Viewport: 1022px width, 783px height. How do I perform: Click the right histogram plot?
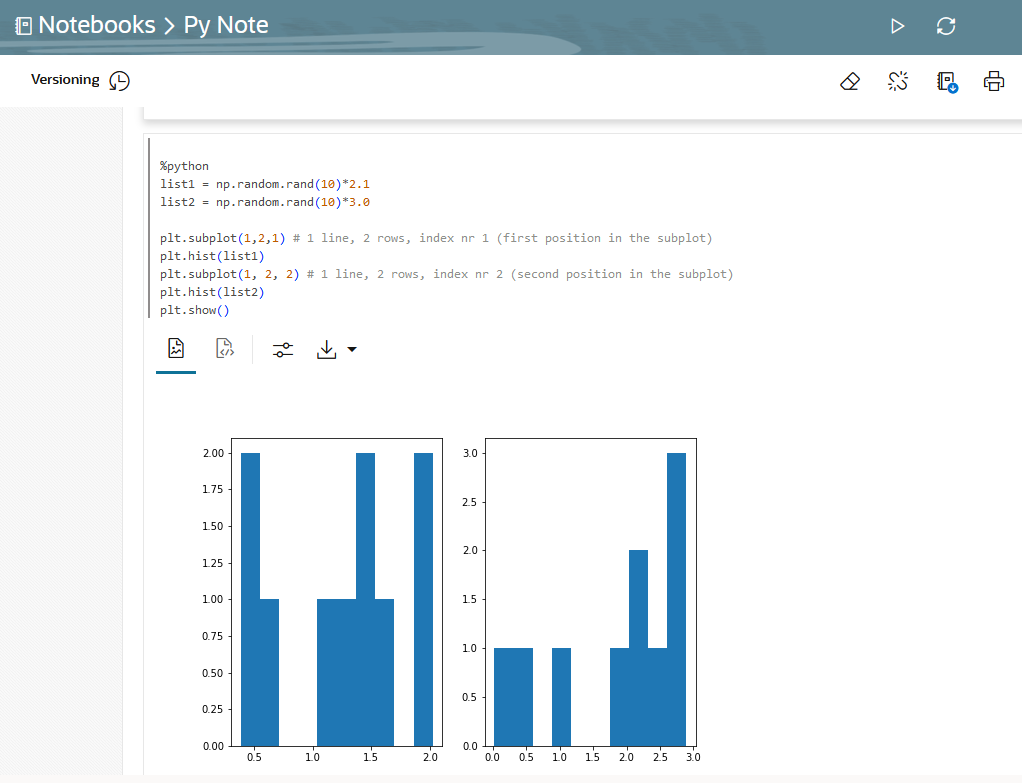591,592
